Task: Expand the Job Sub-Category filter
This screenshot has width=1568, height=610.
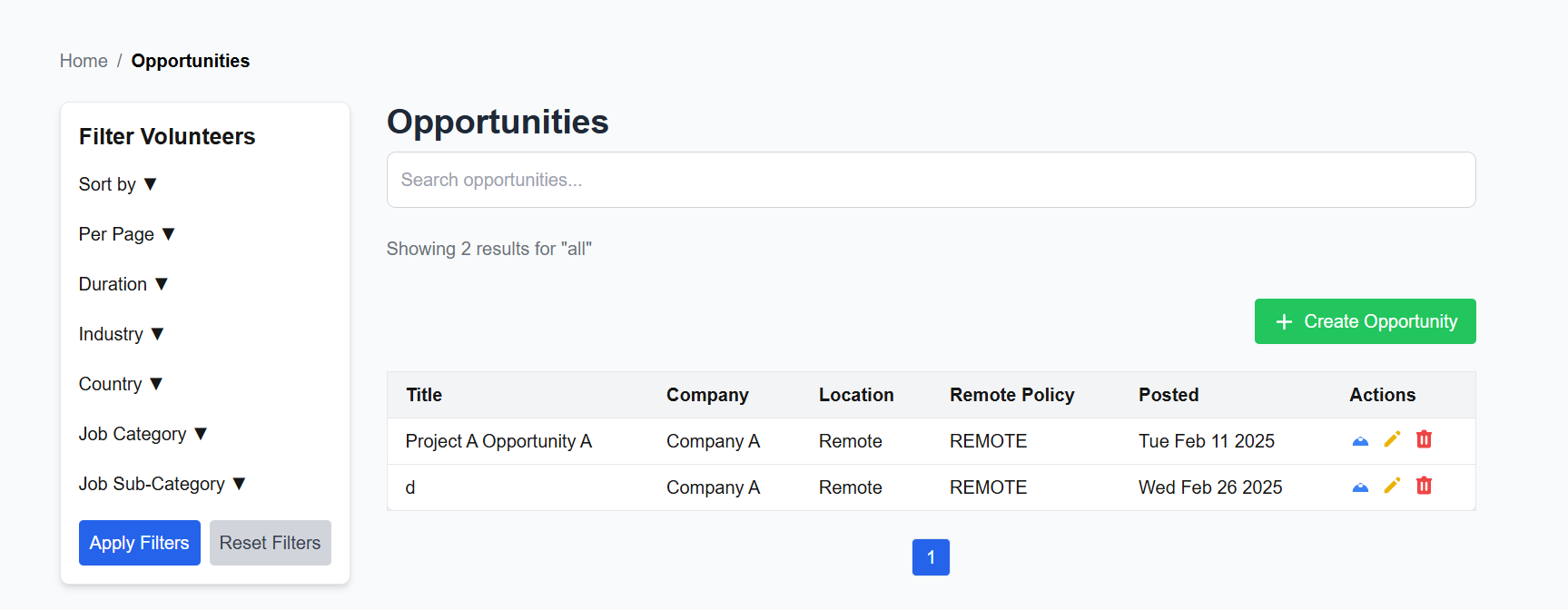Action: click(163, 484)
